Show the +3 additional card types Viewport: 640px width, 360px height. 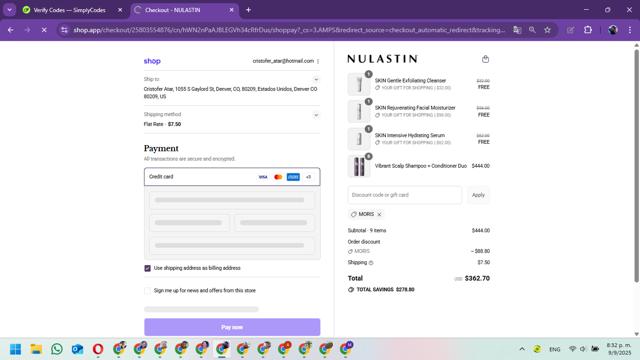(309, 177)
